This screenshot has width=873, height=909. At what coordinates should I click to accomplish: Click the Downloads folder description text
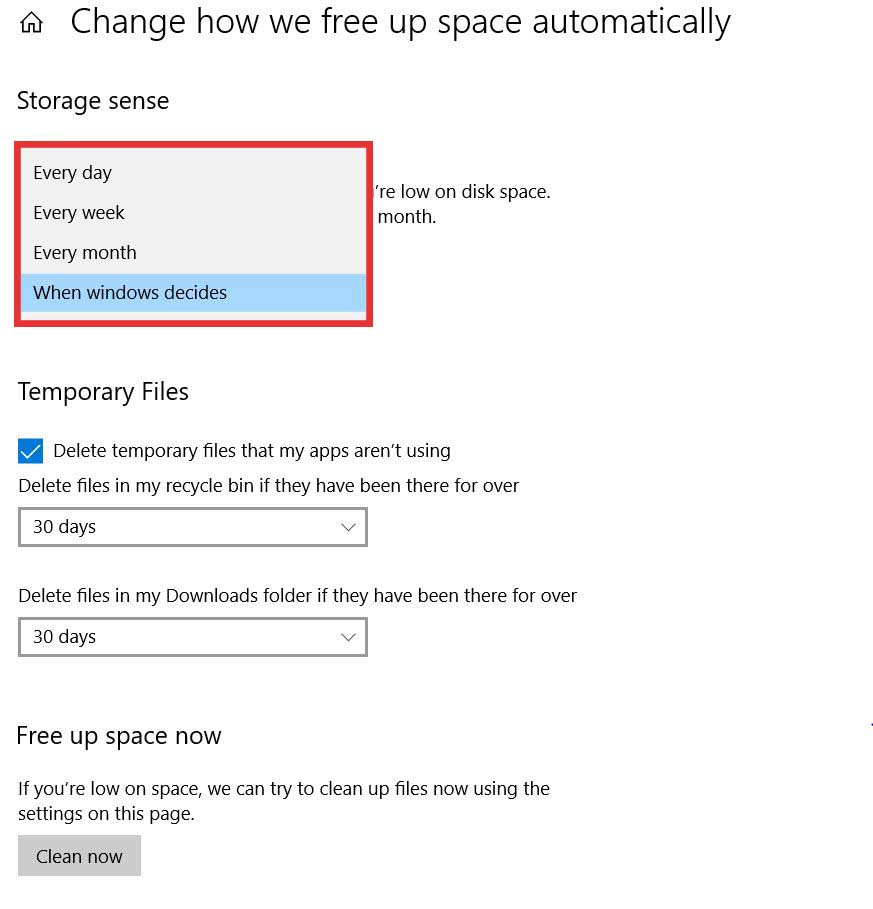pos(297,596)
